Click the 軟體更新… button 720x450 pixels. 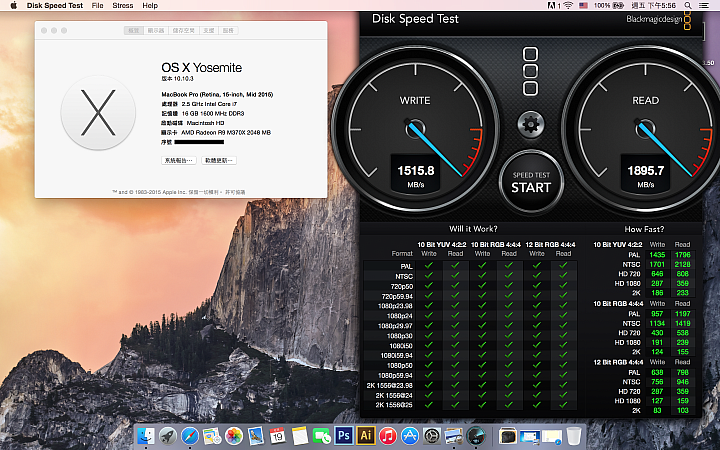[x=219, y=160]
